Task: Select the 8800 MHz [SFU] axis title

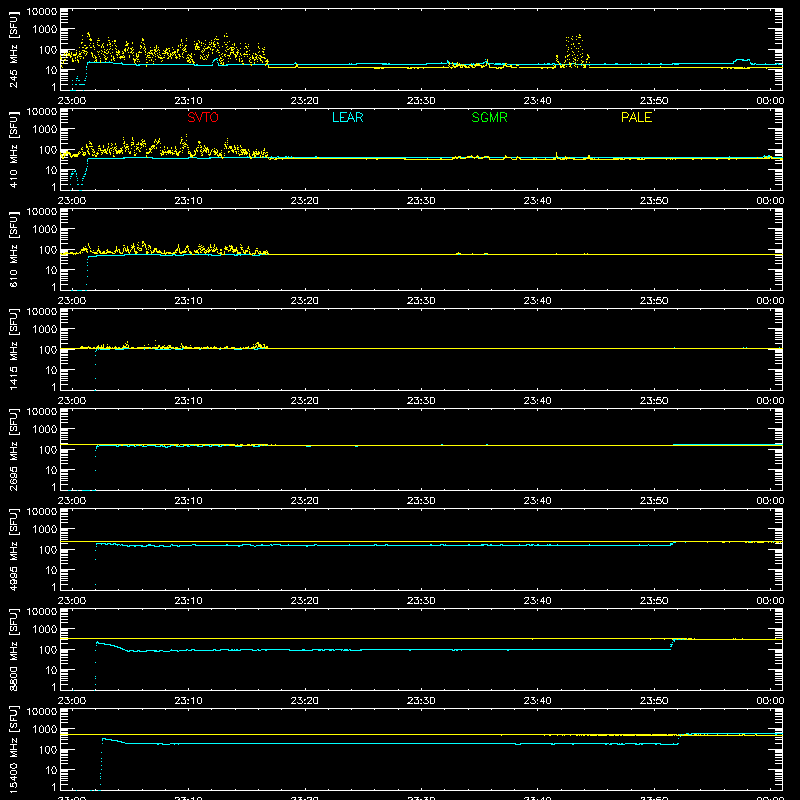Action: pos(13,649)
